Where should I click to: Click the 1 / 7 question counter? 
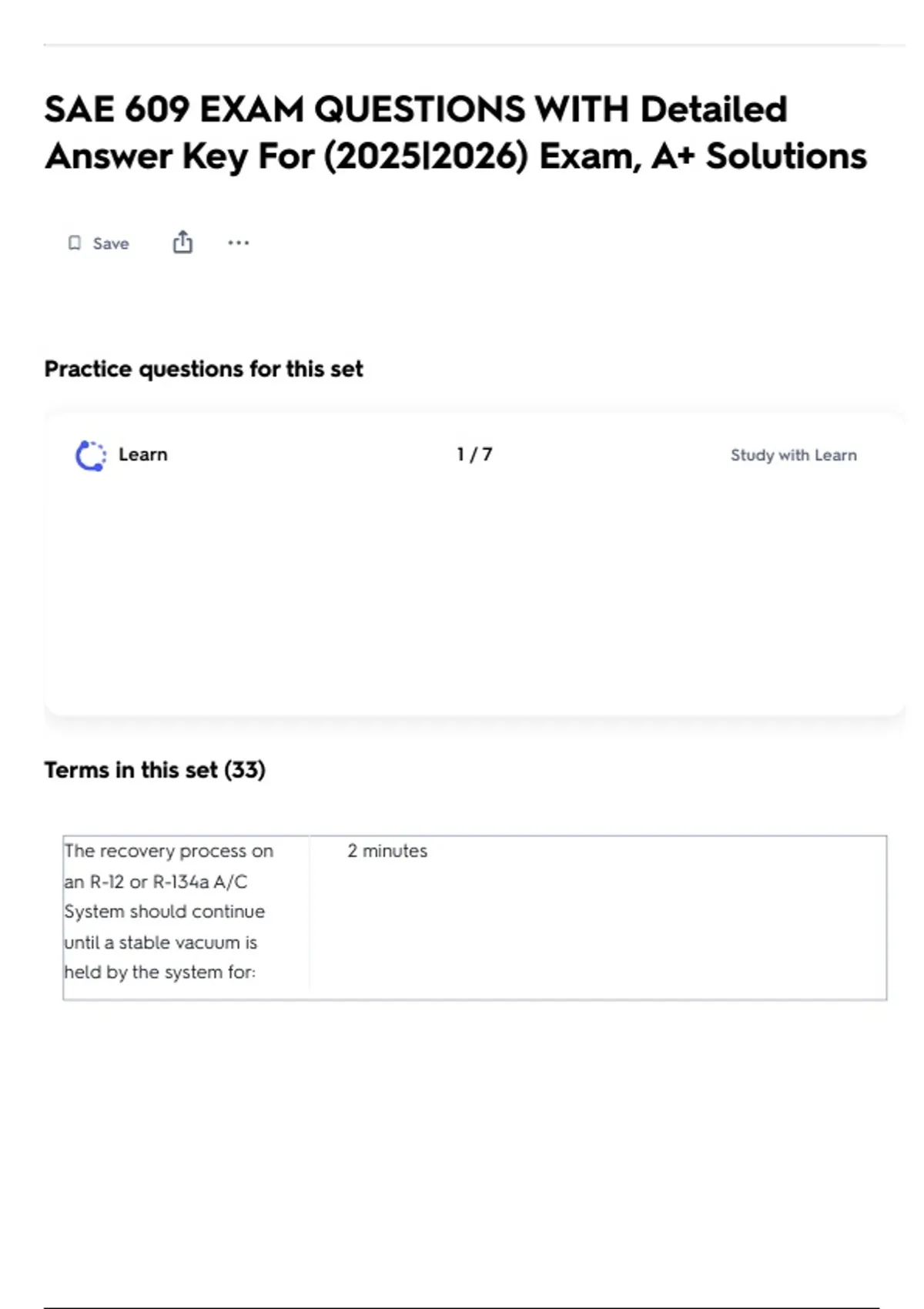[474, 454]
